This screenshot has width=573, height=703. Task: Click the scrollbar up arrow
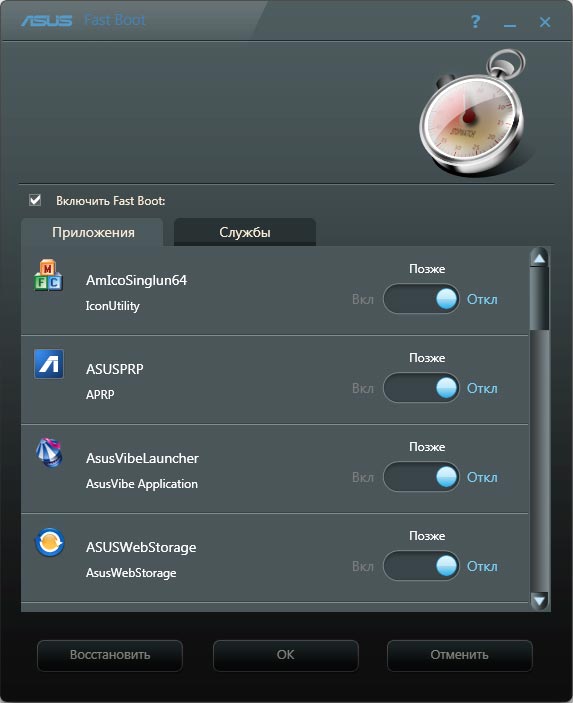click(x=539, y=258)
